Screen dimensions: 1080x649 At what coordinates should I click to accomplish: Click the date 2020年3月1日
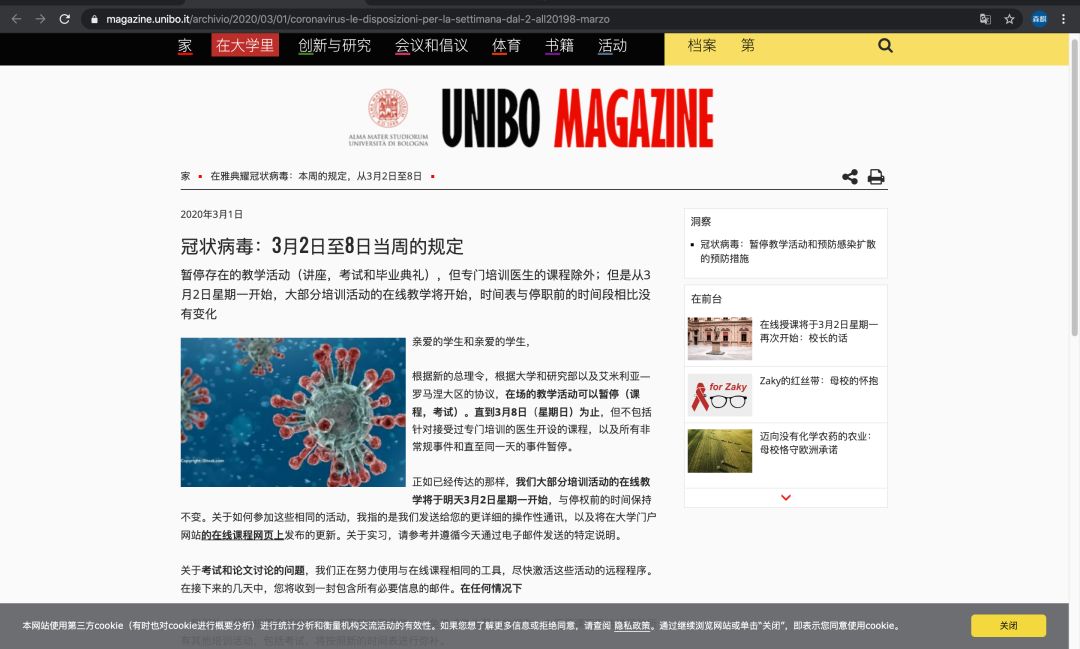211,214
